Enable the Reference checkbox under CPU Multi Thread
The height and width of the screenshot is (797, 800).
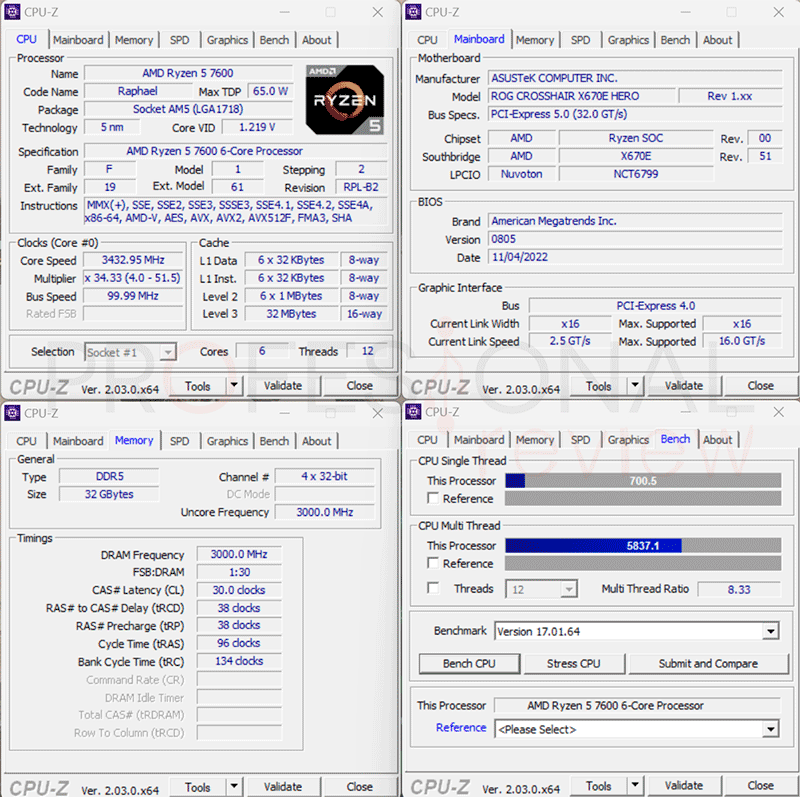pyautogui.click(x=433, y=563)
